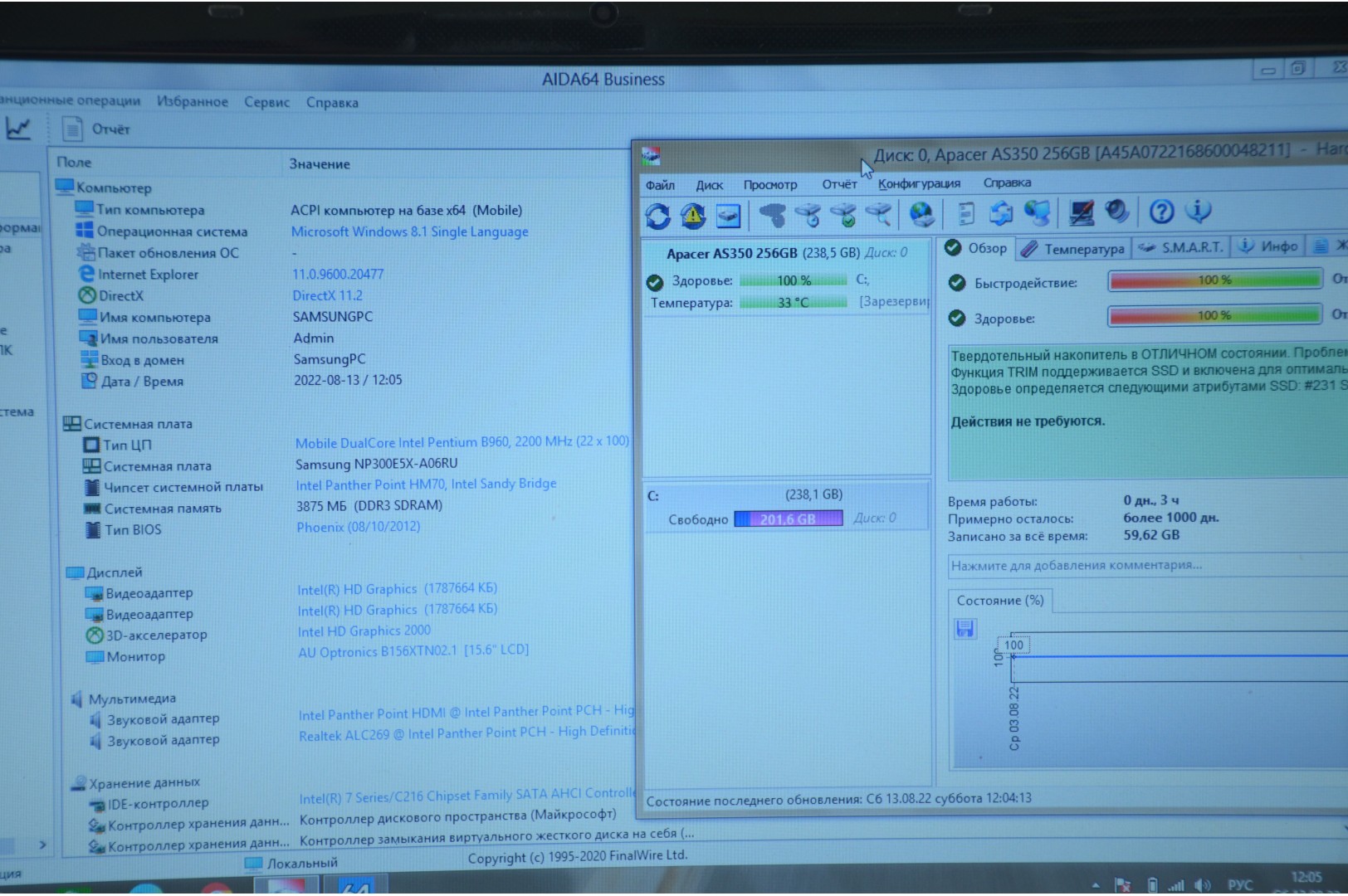Click the disk with green checkmark icon
Viewport: 1348px width, 896px height.
843,215
